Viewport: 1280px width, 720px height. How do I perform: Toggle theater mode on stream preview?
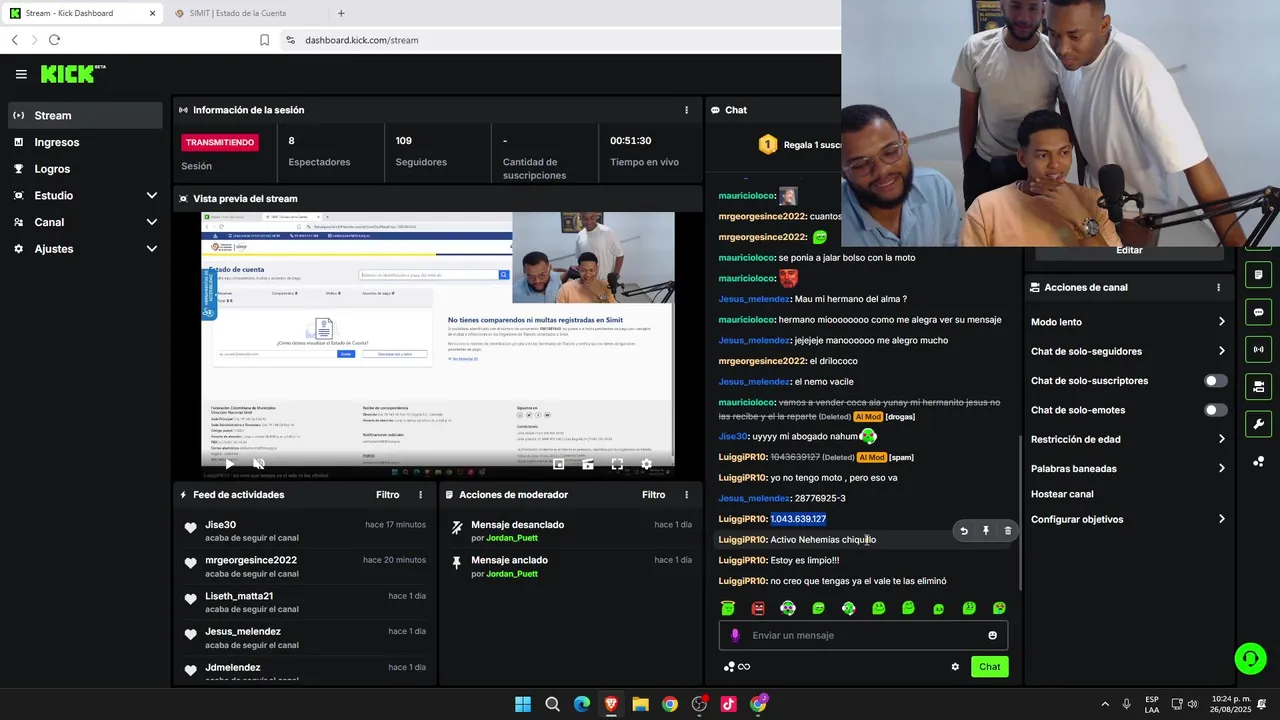click(588, 464)
